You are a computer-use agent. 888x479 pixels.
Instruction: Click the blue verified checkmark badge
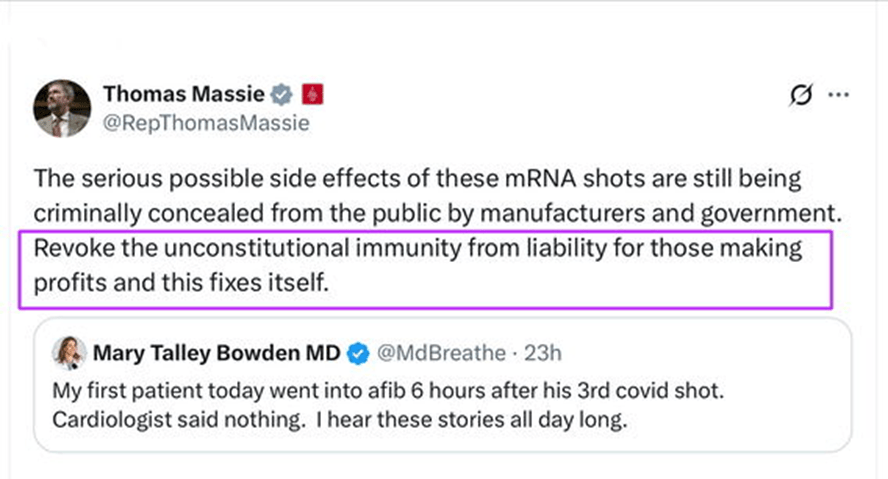click(356, 353)
